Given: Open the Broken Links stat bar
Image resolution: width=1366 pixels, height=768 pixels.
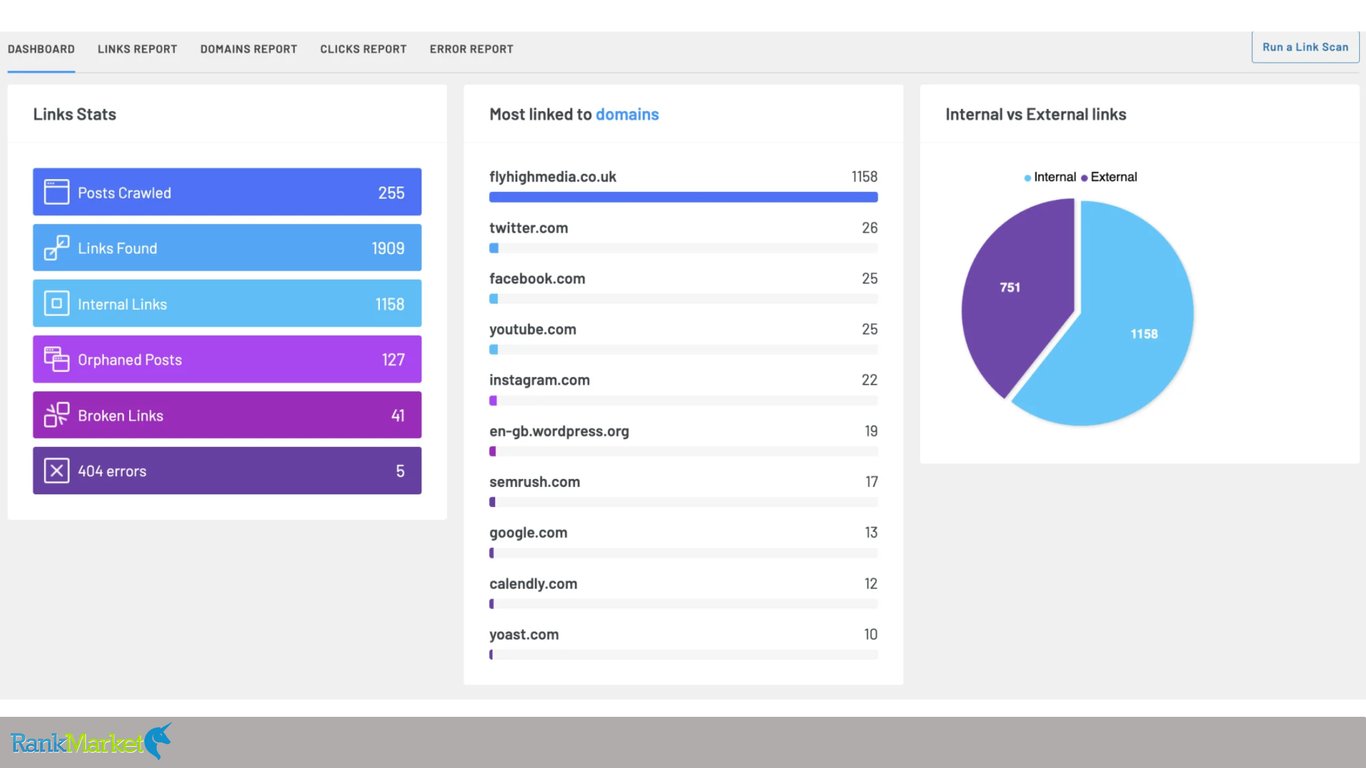Looking at the screenshot, I should tap(227, 415).
